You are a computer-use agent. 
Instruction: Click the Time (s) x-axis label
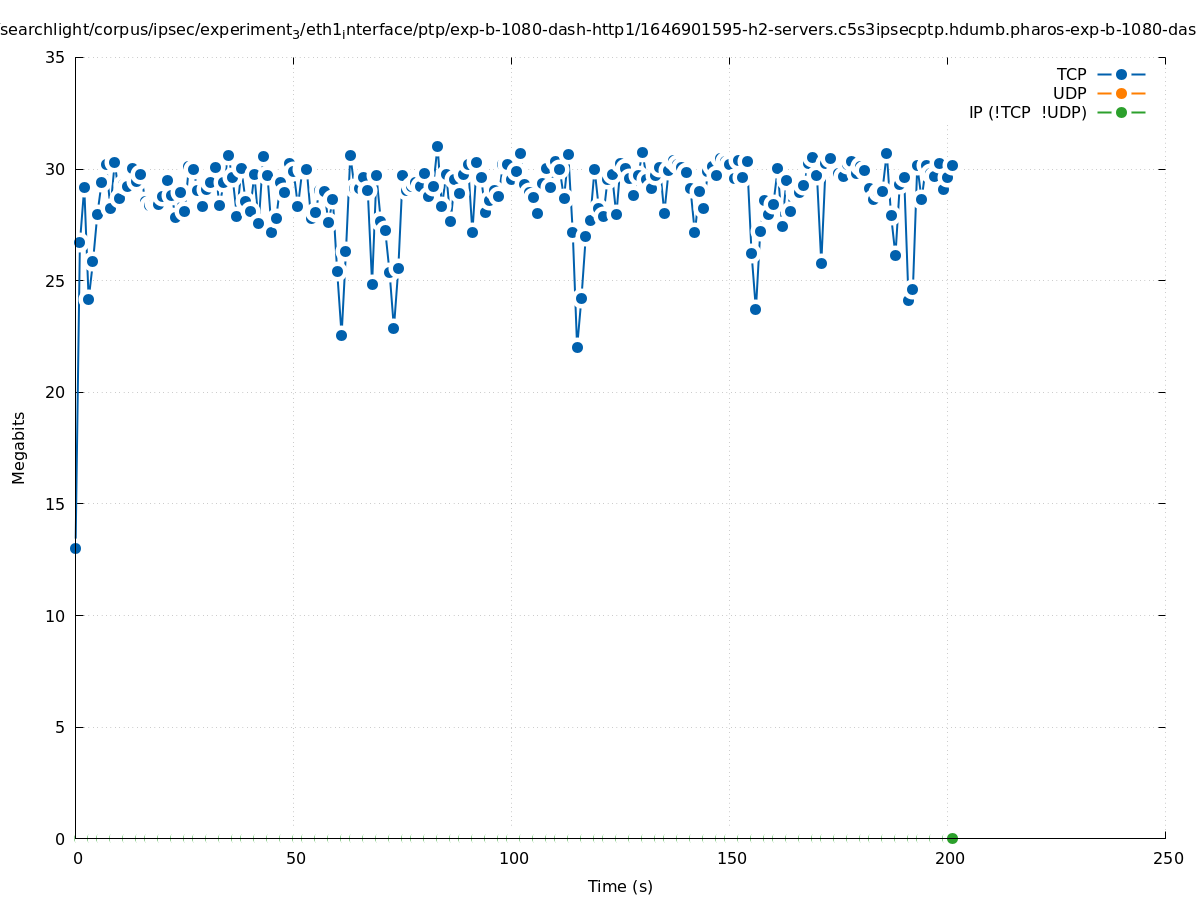coord(620,886)
